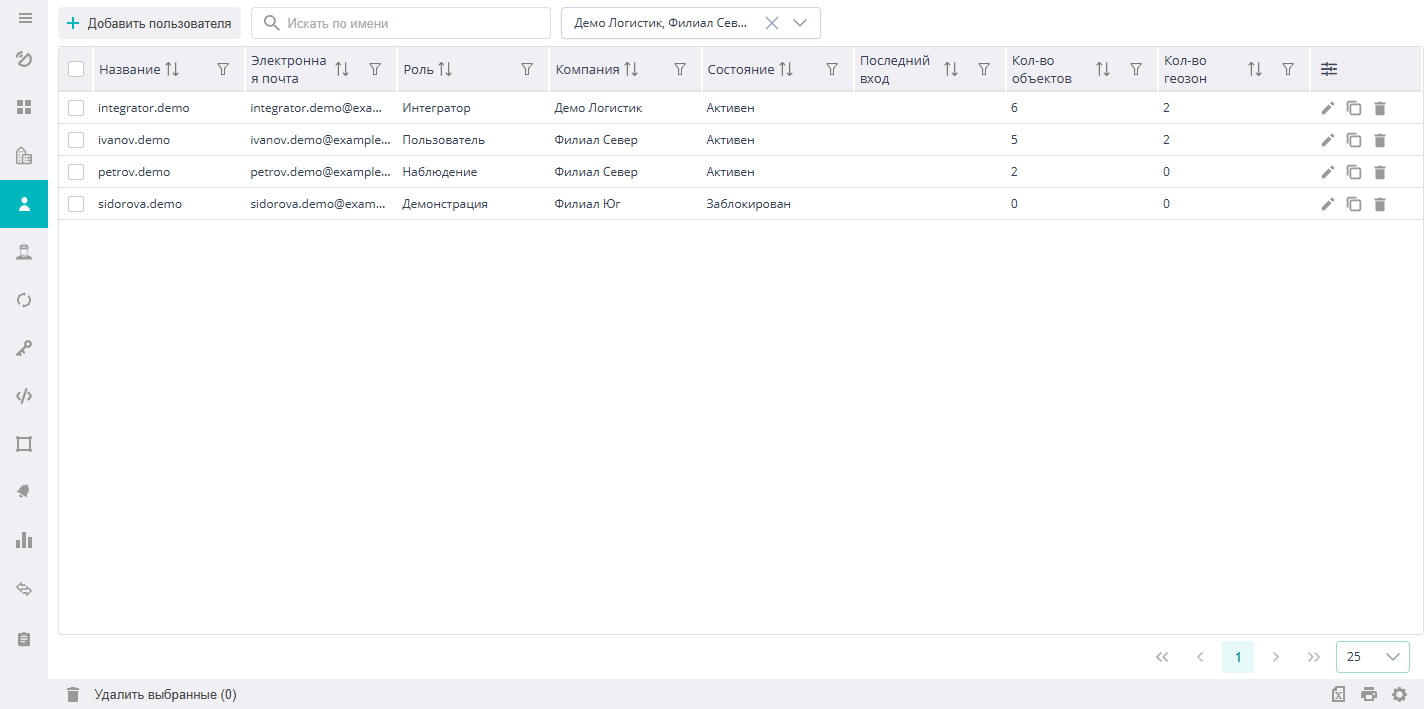Delete the integrator.demo user
The width and height of the screenshot is (1424, 709).
1380,108
